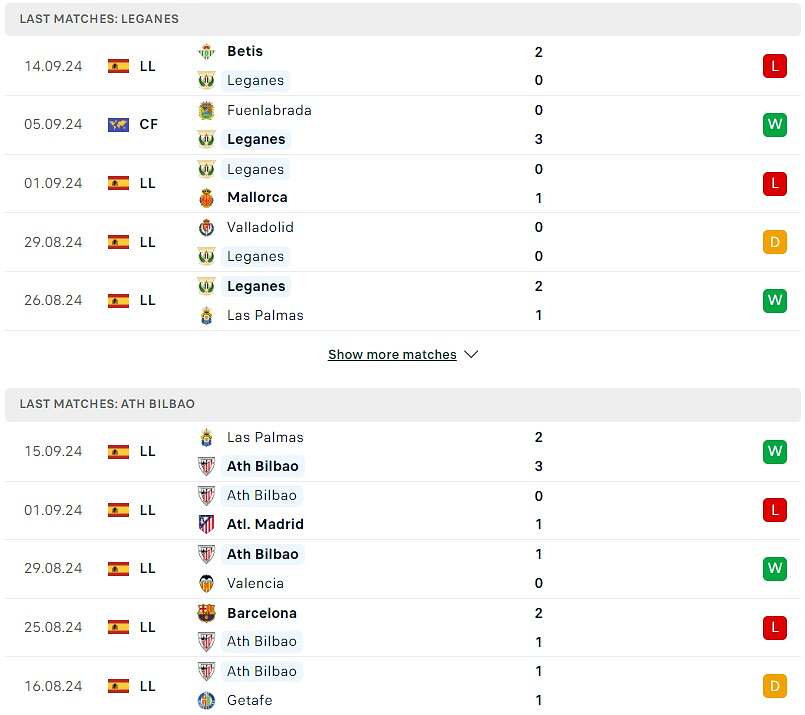Open the Las Palmas vs Ath Bilbao match
805x715 pixels.
click(400, 451)
